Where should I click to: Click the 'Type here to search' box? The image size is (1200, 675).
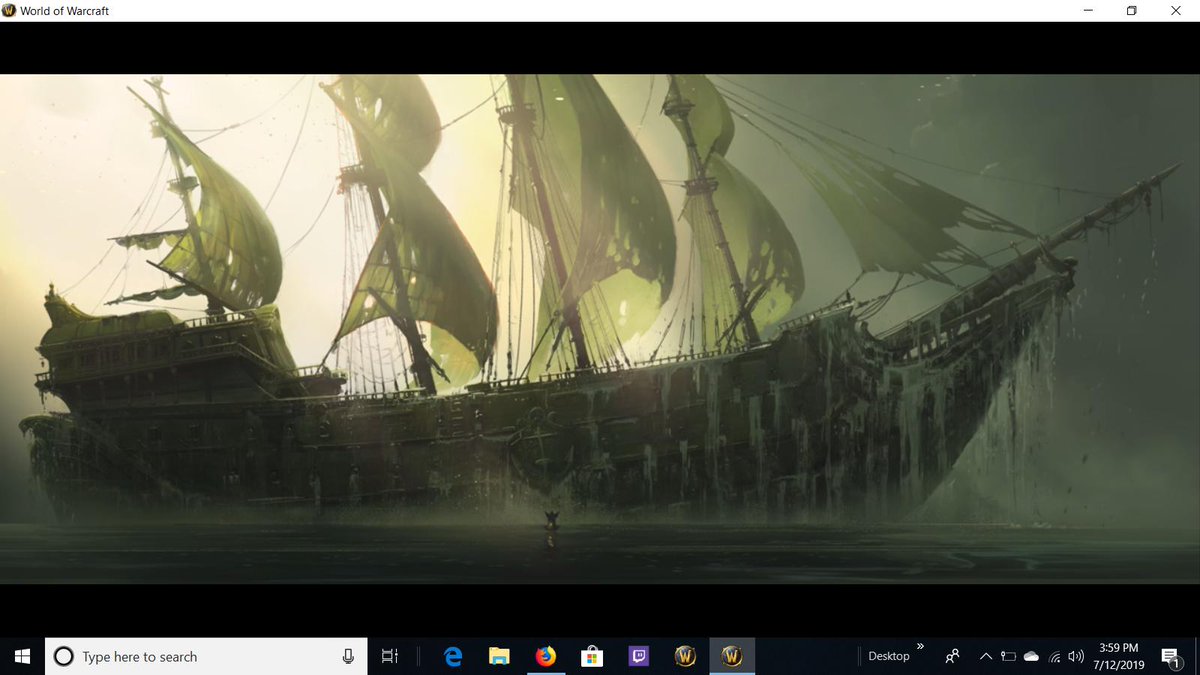[x=205, y=656]
